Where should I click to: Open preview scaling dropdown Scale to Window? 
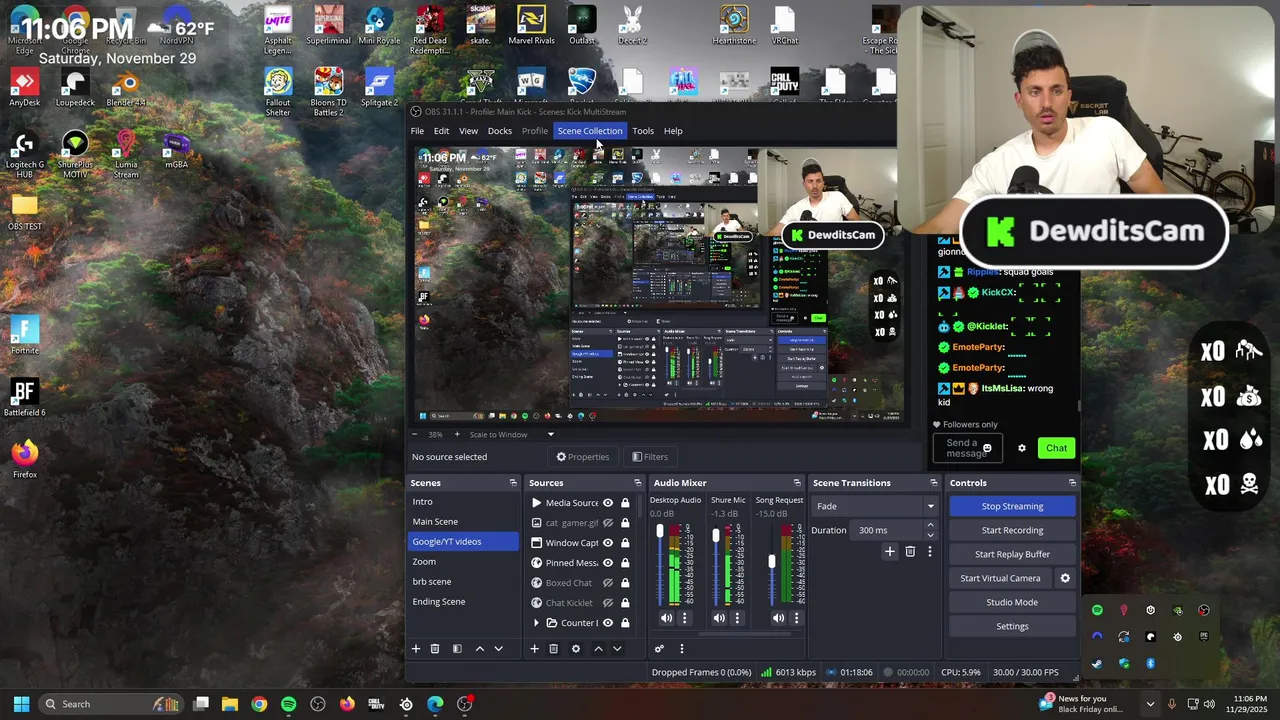click(x=511, y=434)
